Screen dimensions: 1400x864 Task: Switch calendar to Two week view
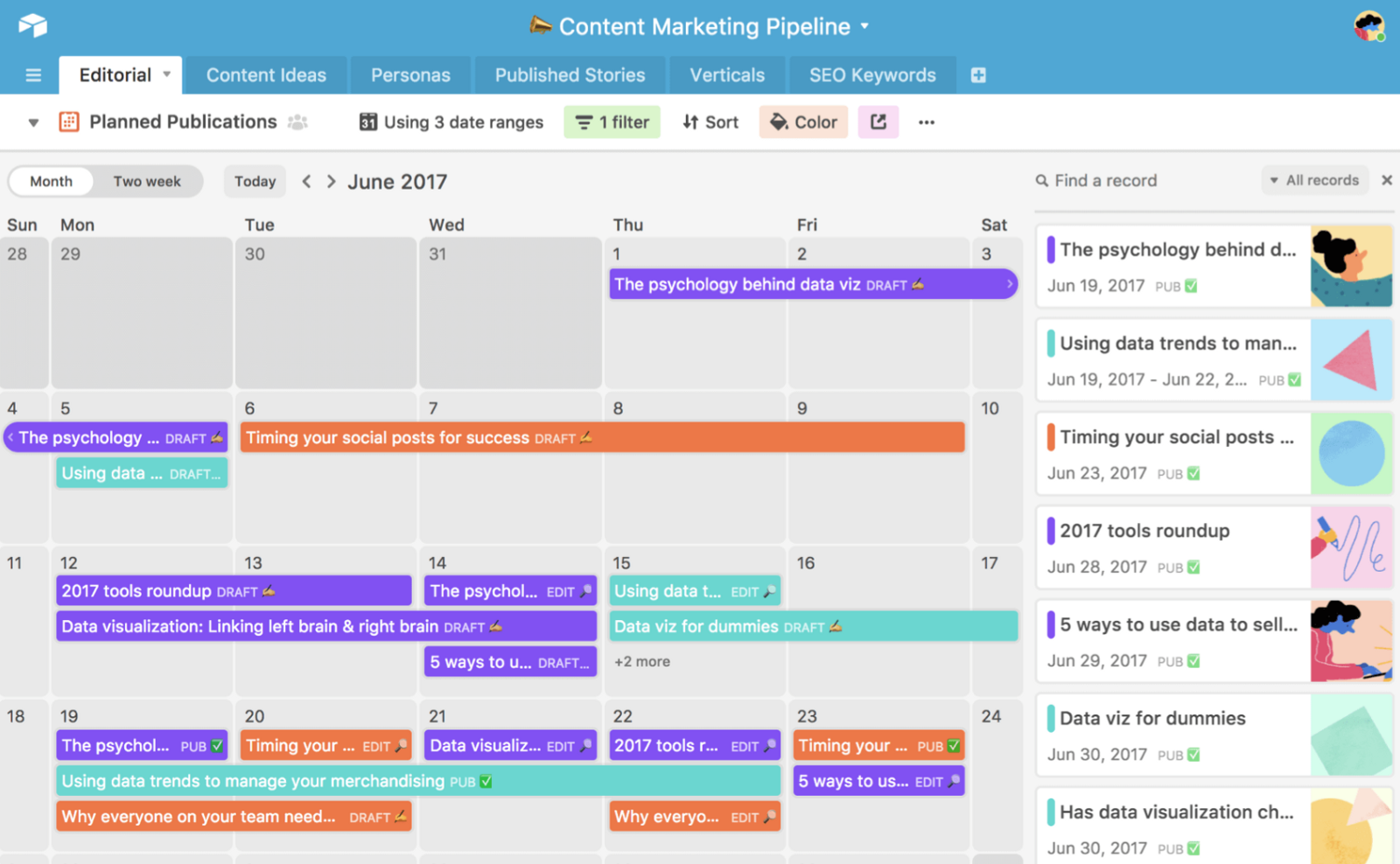point(147,181)
